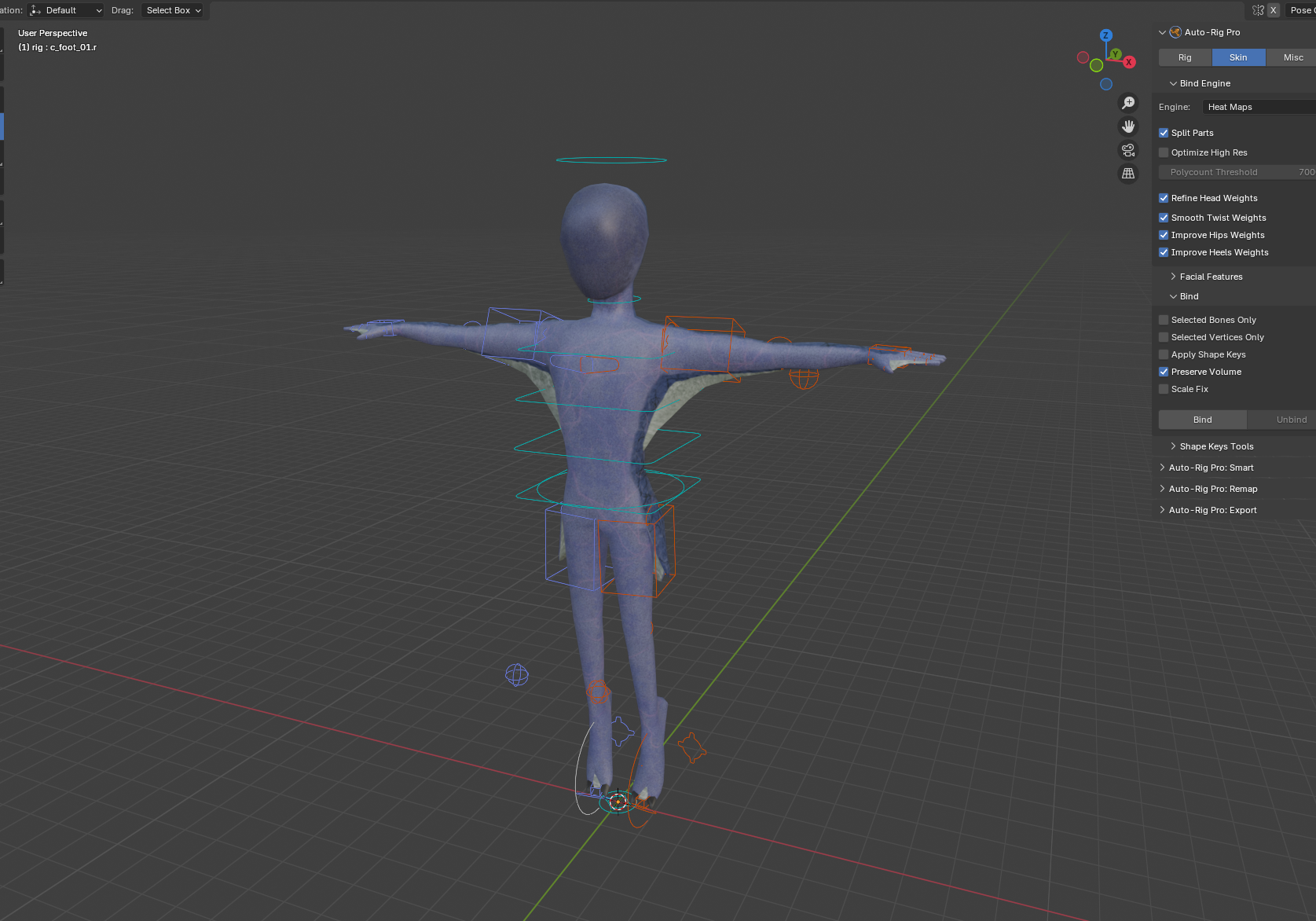
Task: Collapse the Auto-Rig Pro panel
Action: (x=1162, y=32)
